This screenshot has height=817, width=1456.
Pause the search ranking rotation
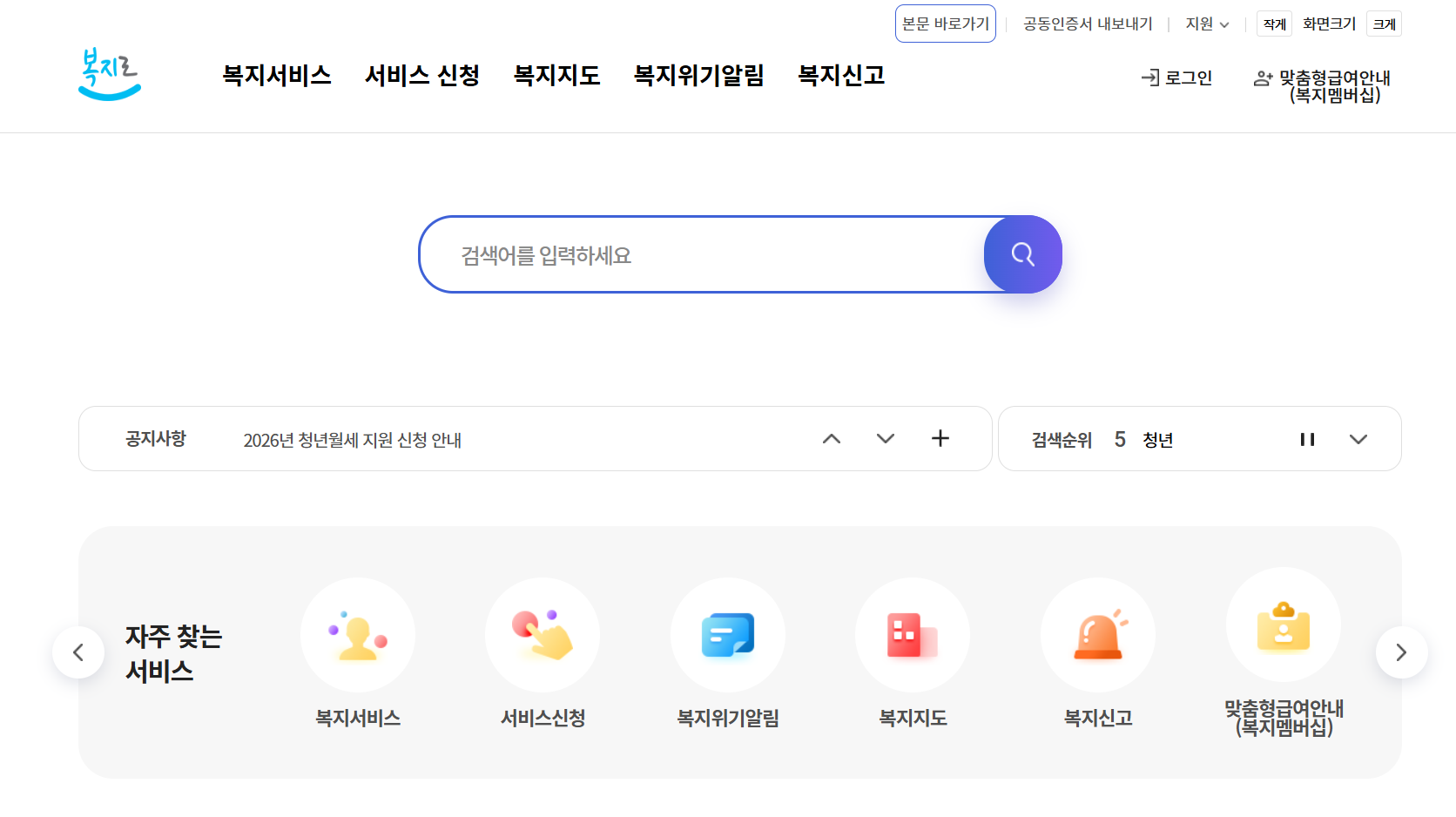tap(1307, 439)
